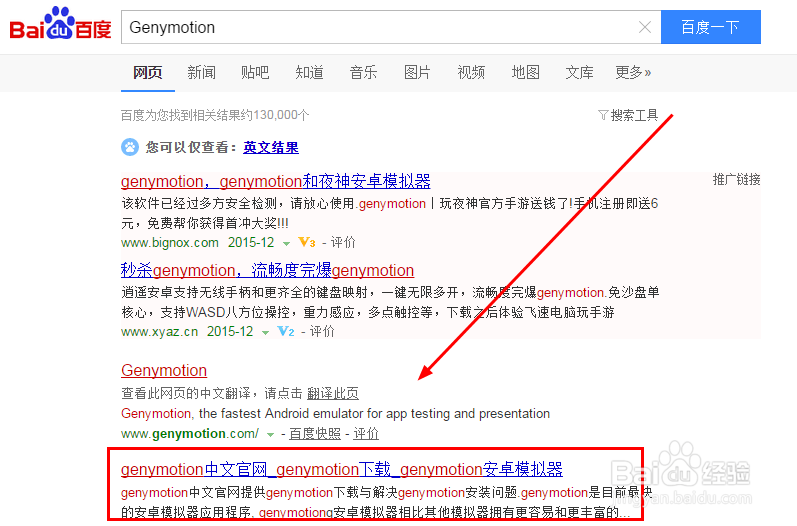The width and height of the screenshot is (797, 526).
Task: Expand dropdown arrow after genymotion.com URL
Action: pyautogui.click(x=270, y=435)
